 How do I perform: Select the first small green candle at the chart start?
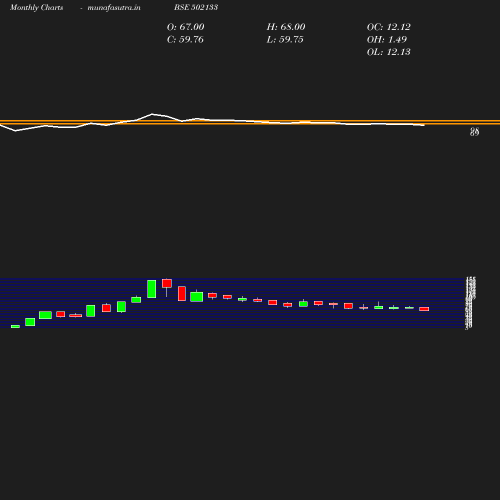(x=15, y=326)
